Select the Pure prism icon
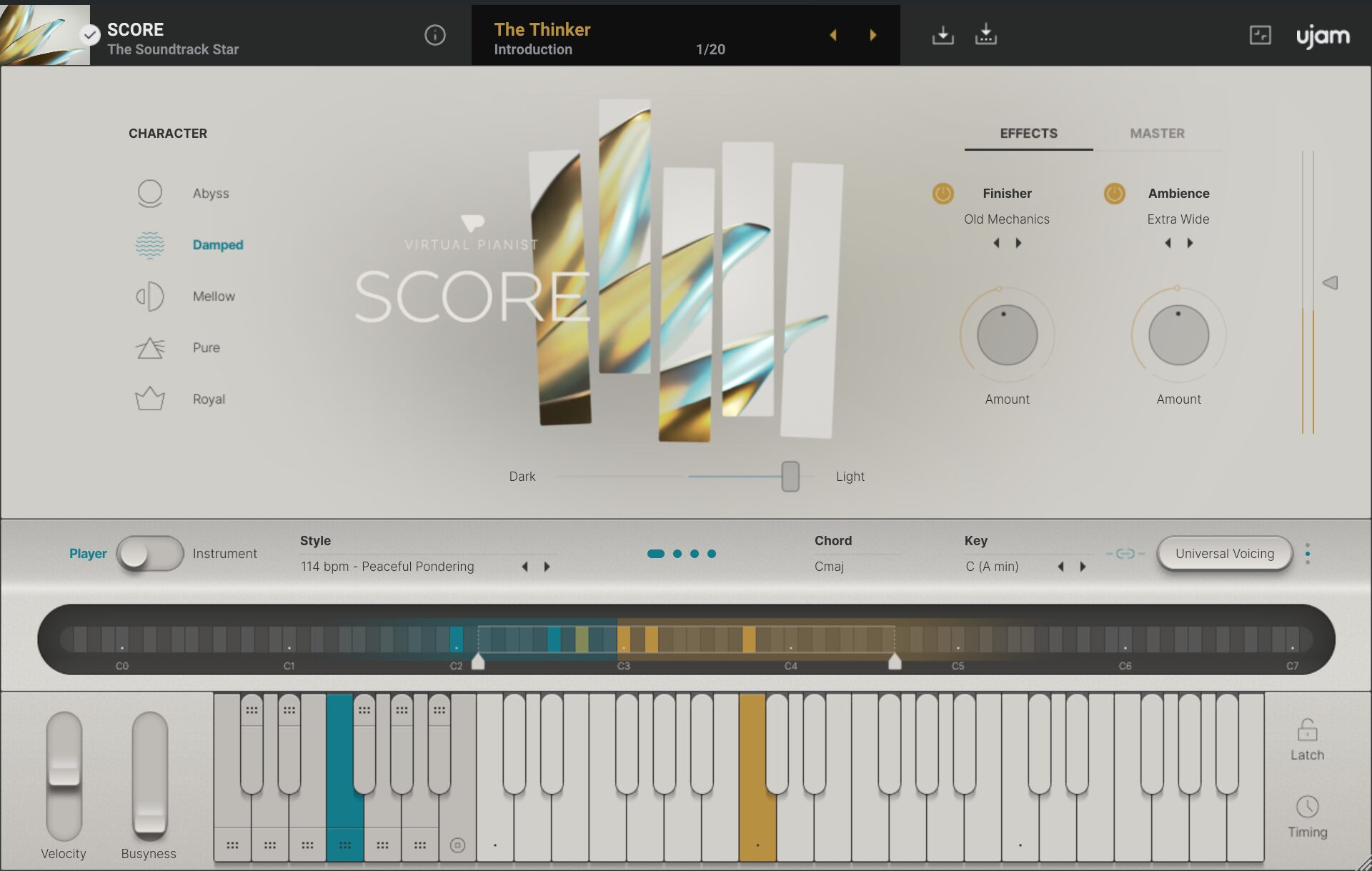This screenshot has width=1372, height=871. (150, 348)
